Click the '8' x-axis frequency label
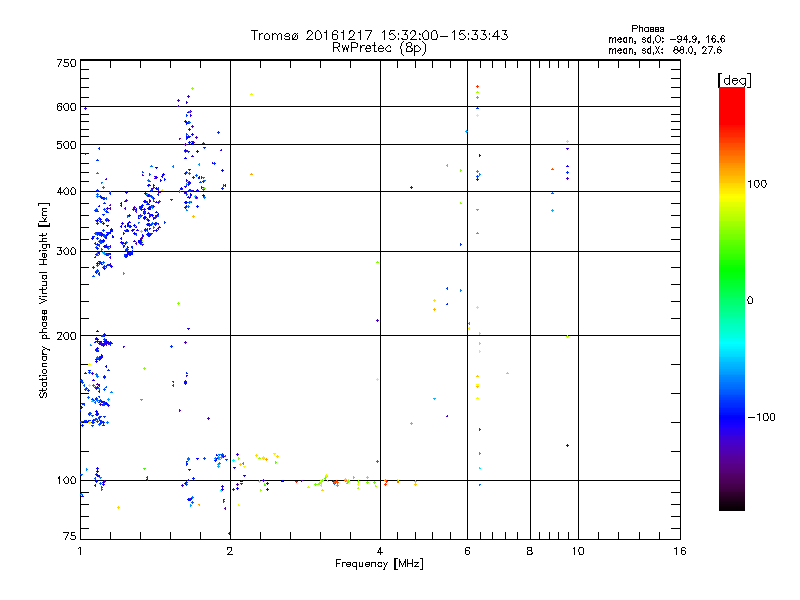 530,551
